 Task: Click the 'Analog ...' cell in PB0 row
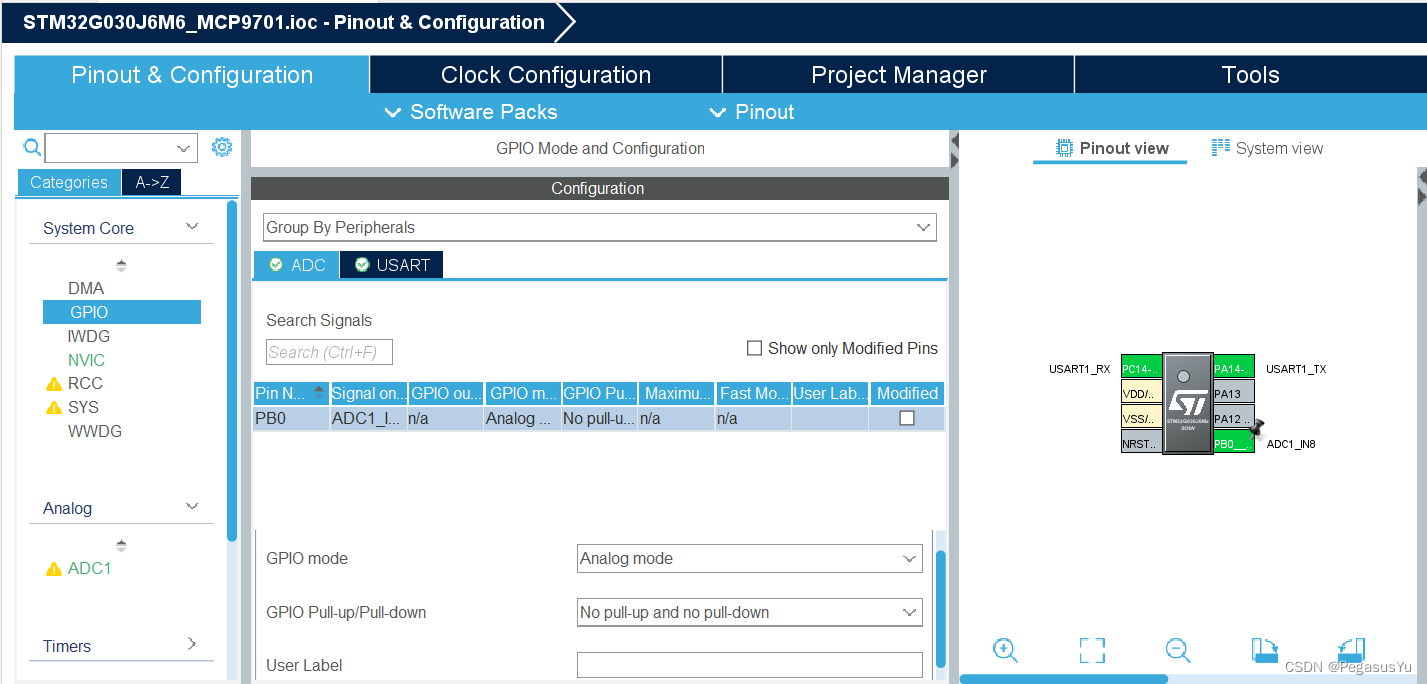(x=522, y=418)
